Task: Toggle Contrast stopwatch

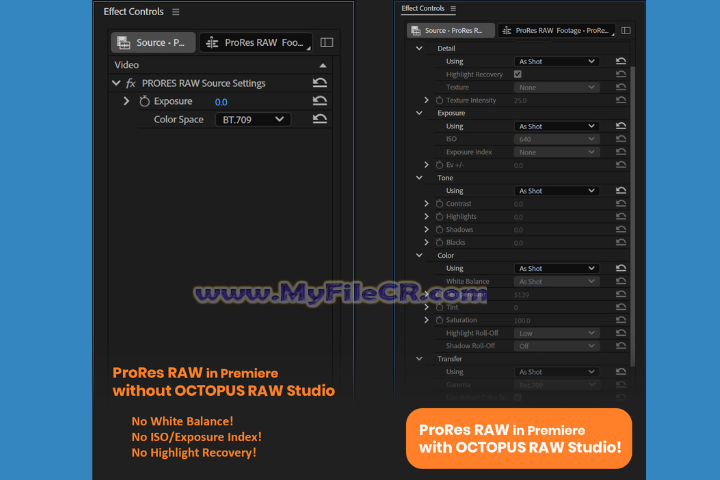Action: (439, 203)
